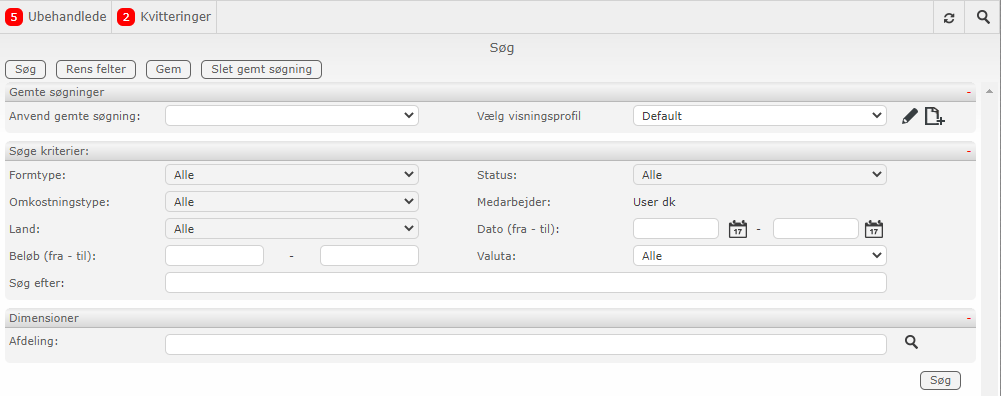Screen dimensions: 1001x396
Task: Click the top Søg button
Action: [25, 69]
